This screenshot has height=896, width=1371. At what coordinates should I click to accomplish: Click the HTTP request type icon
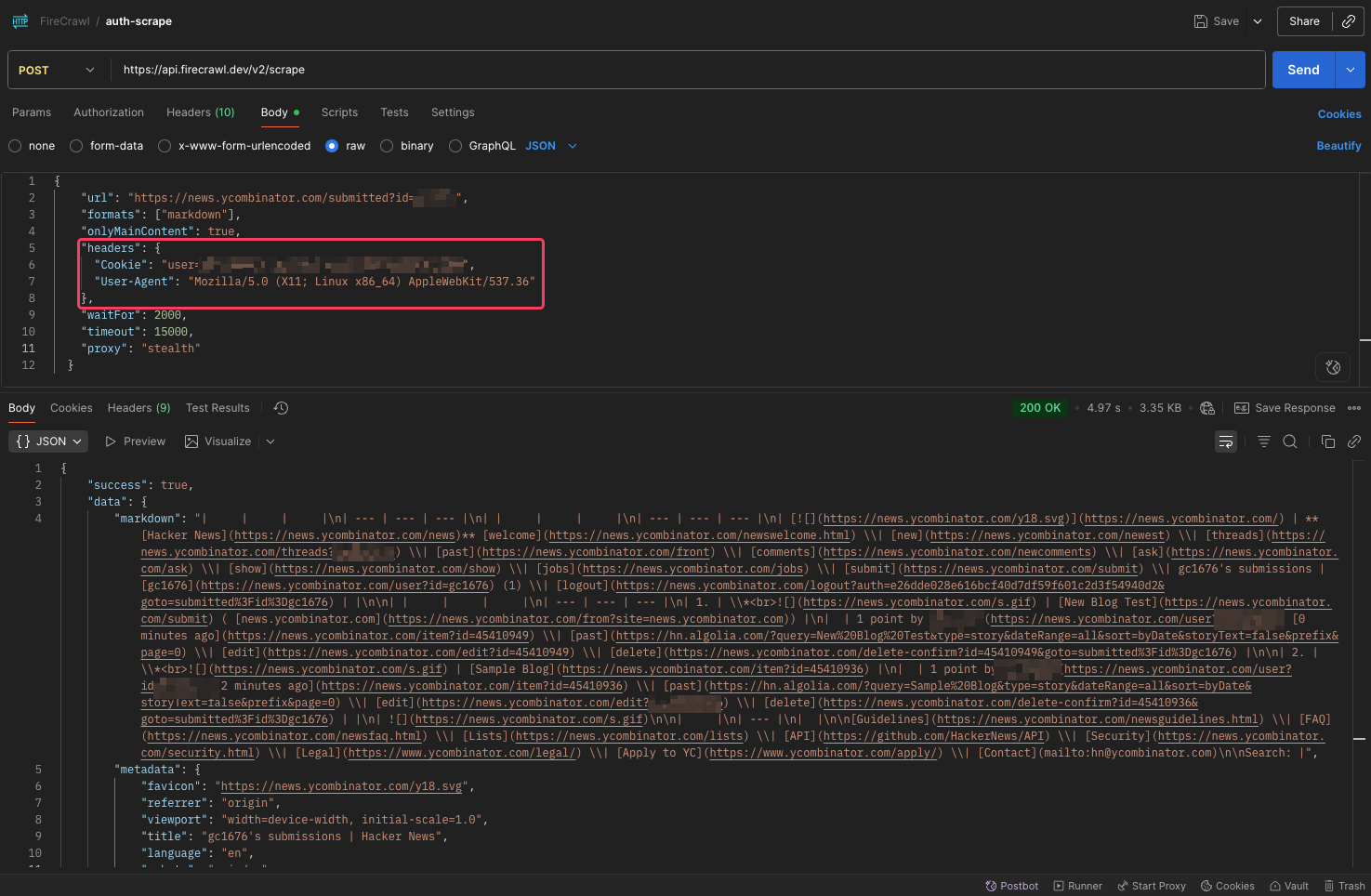[20, 21]
